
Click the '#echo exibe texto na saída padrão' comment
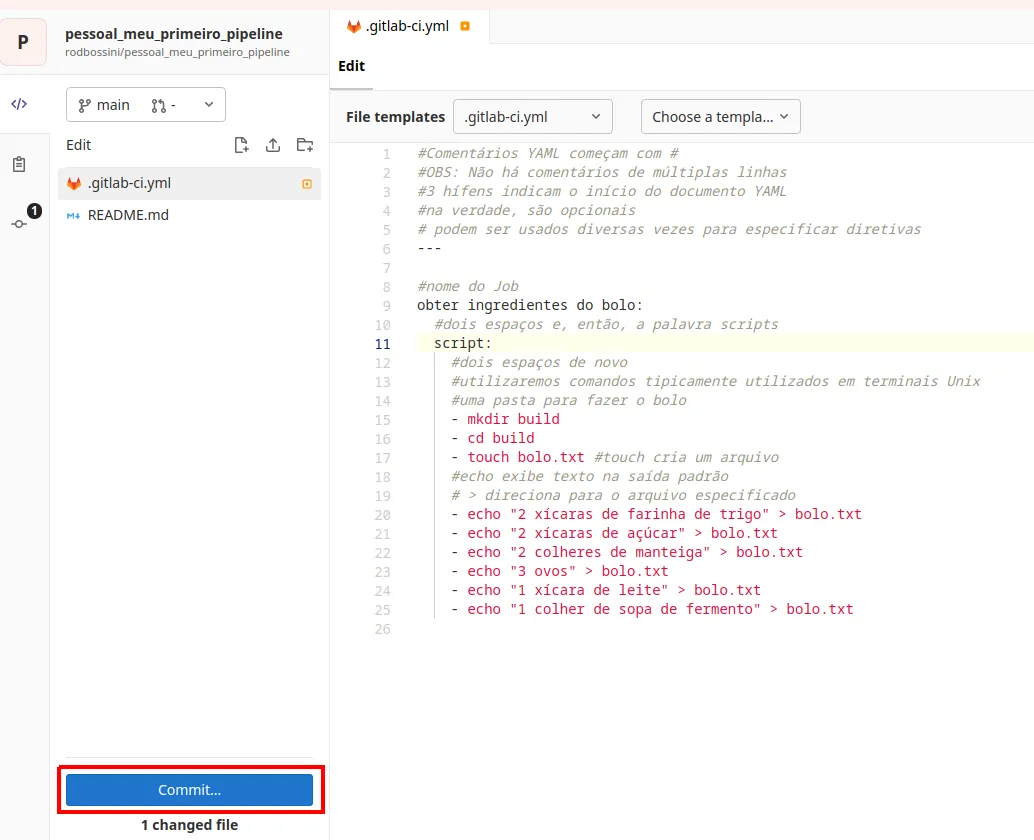(x=590, y=477)
